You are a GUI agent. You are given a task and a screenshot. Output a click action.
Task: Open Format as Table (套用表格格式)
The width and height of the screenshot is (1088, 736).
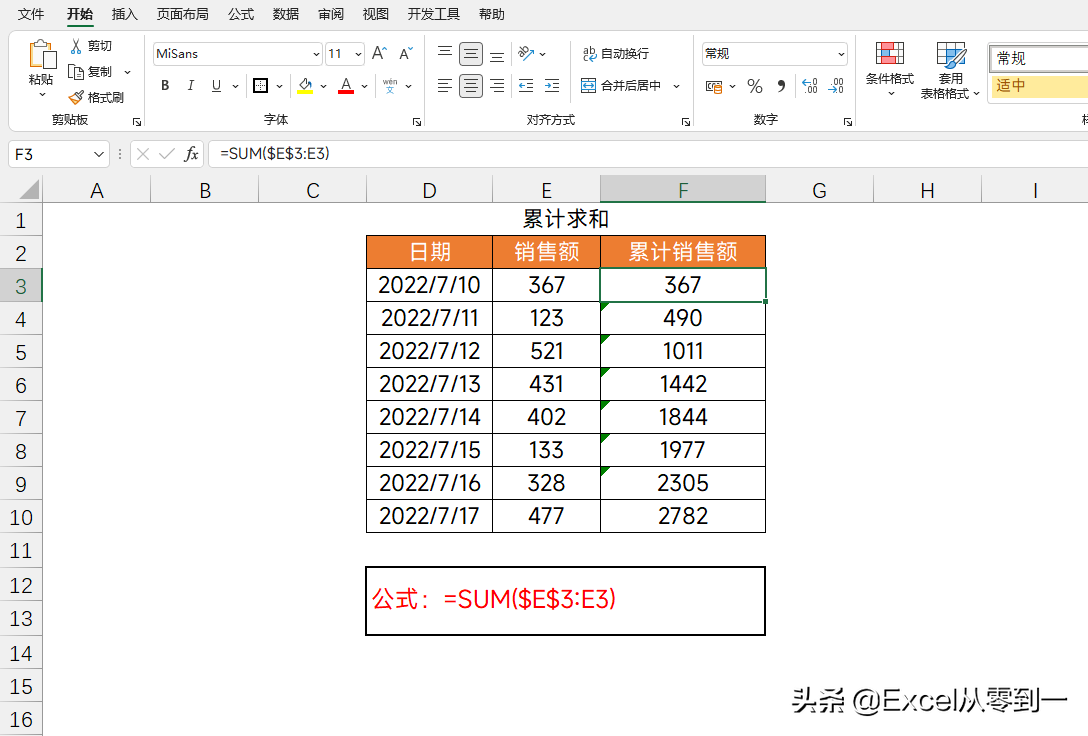coord(950,69)
